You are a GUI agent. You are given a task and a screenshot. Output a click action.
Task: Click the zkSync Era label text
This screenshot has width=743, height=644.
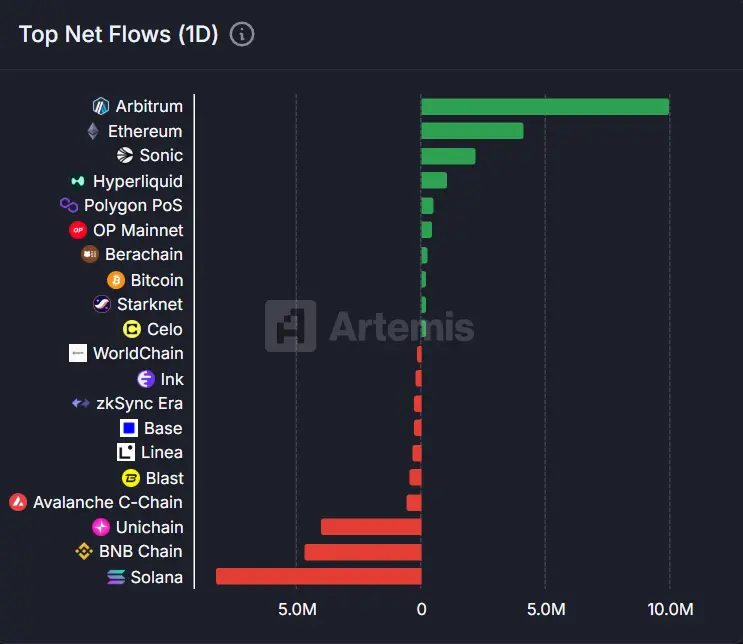point(140,403)
